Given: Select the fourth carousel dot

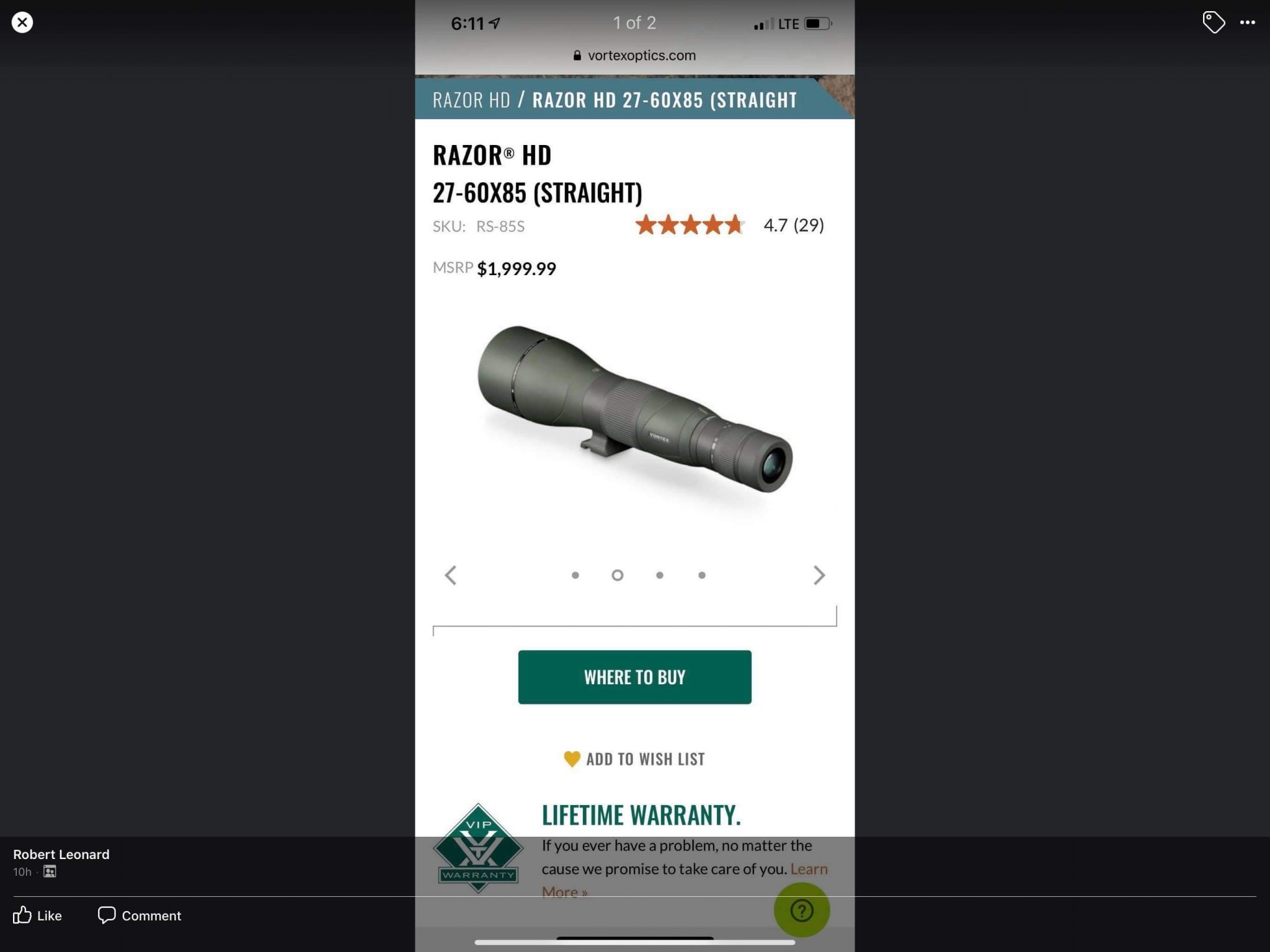Looking at the screenshot, I should click(x=702, y=575).
